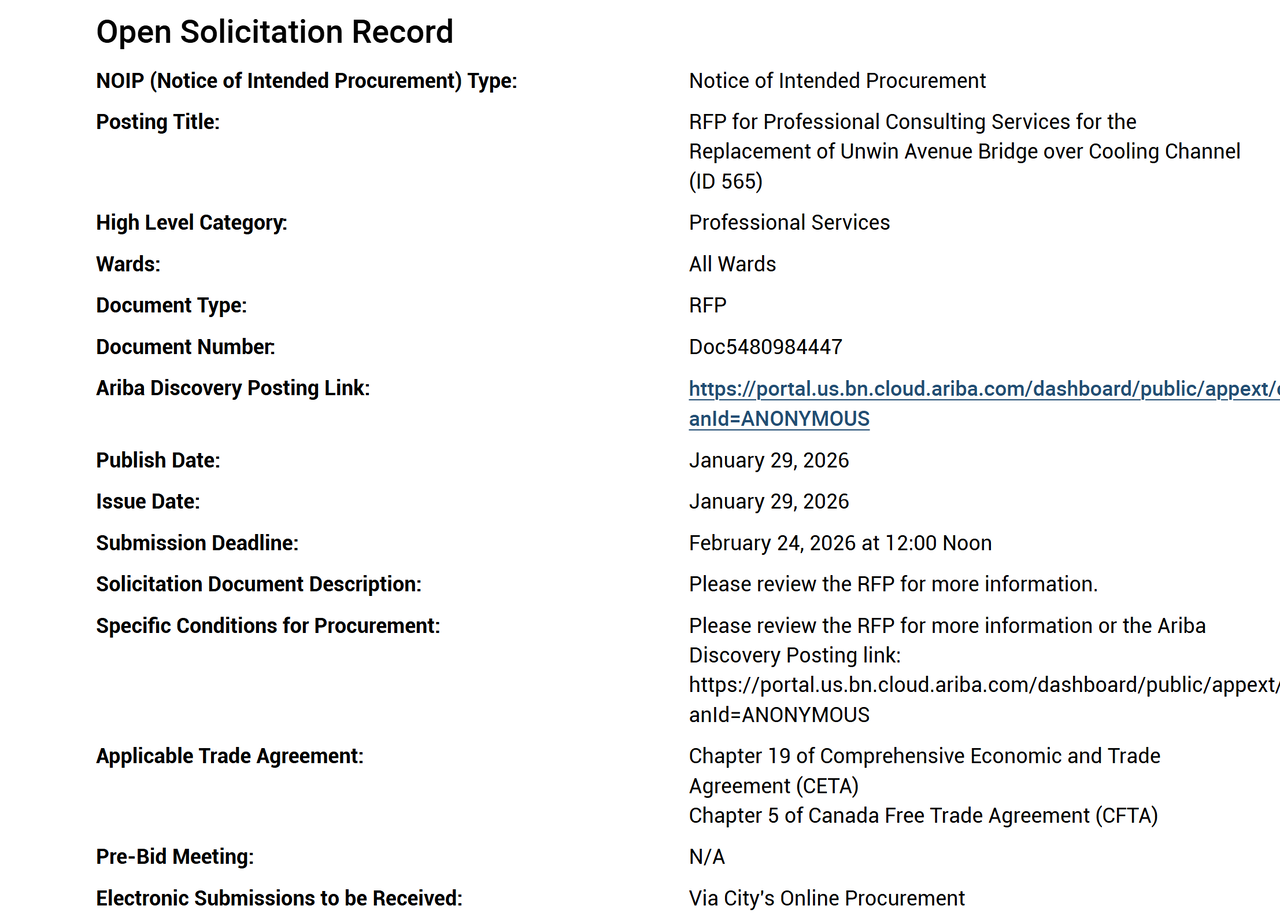Image resolution: width=1280 pixels, height=913 pixels.
Task: Click the Canada Free Trade Agreement line
Action: point(922,816)
